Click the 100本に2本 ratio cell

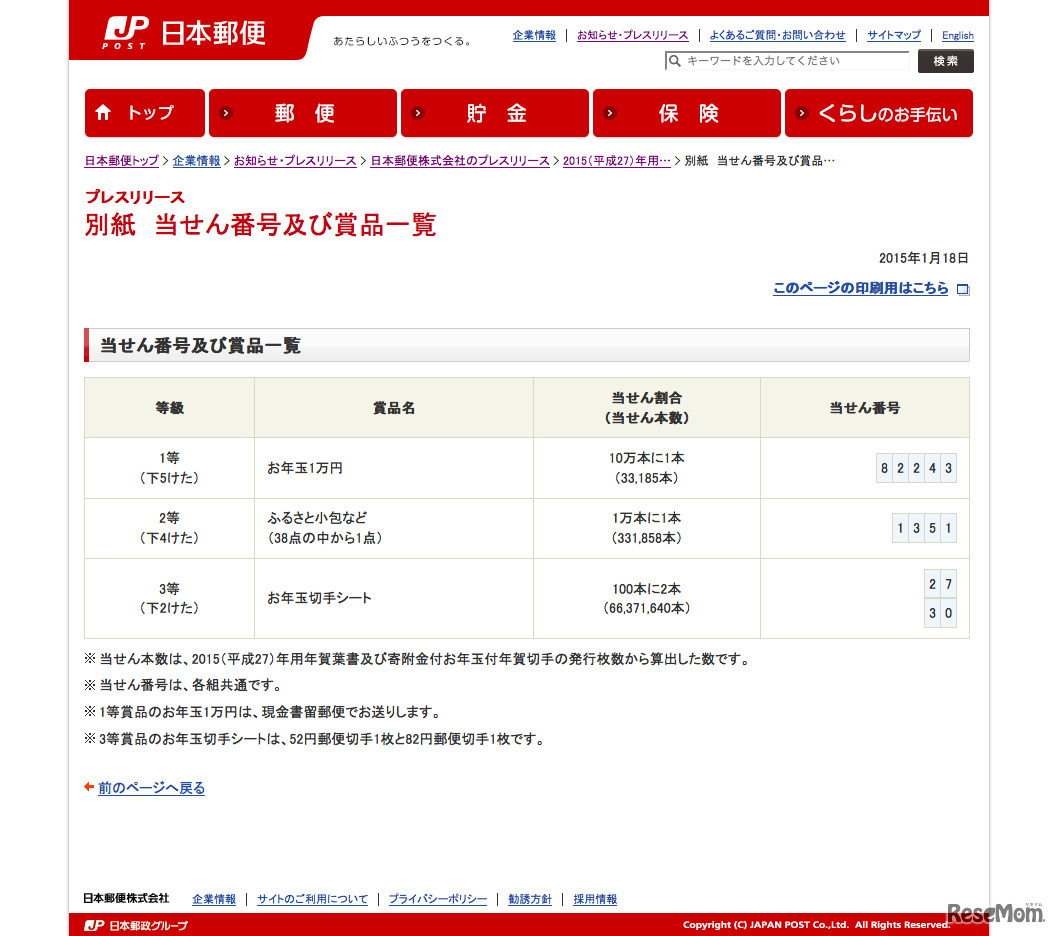coord(646,598)
